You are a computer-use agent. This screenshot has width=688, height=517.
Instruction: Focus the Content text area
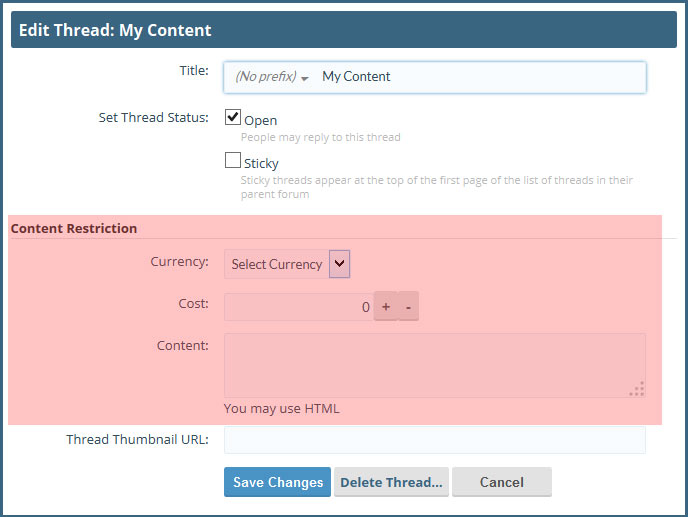(x=434, y=365)
